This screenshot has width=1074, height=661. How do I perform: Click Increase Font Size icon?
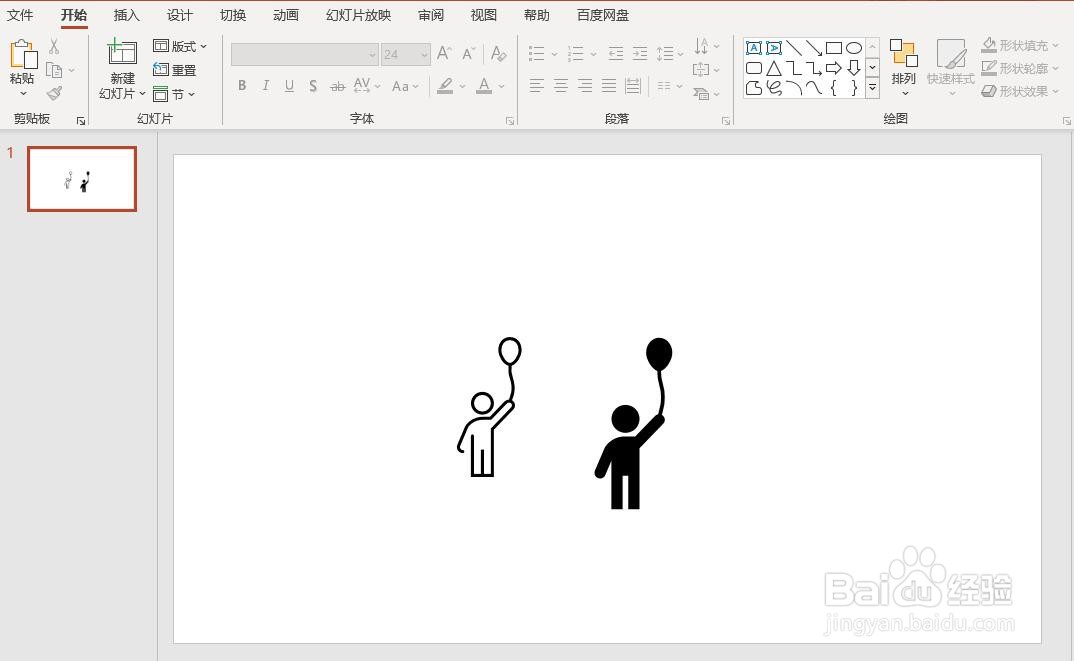[x=444, y=53]
